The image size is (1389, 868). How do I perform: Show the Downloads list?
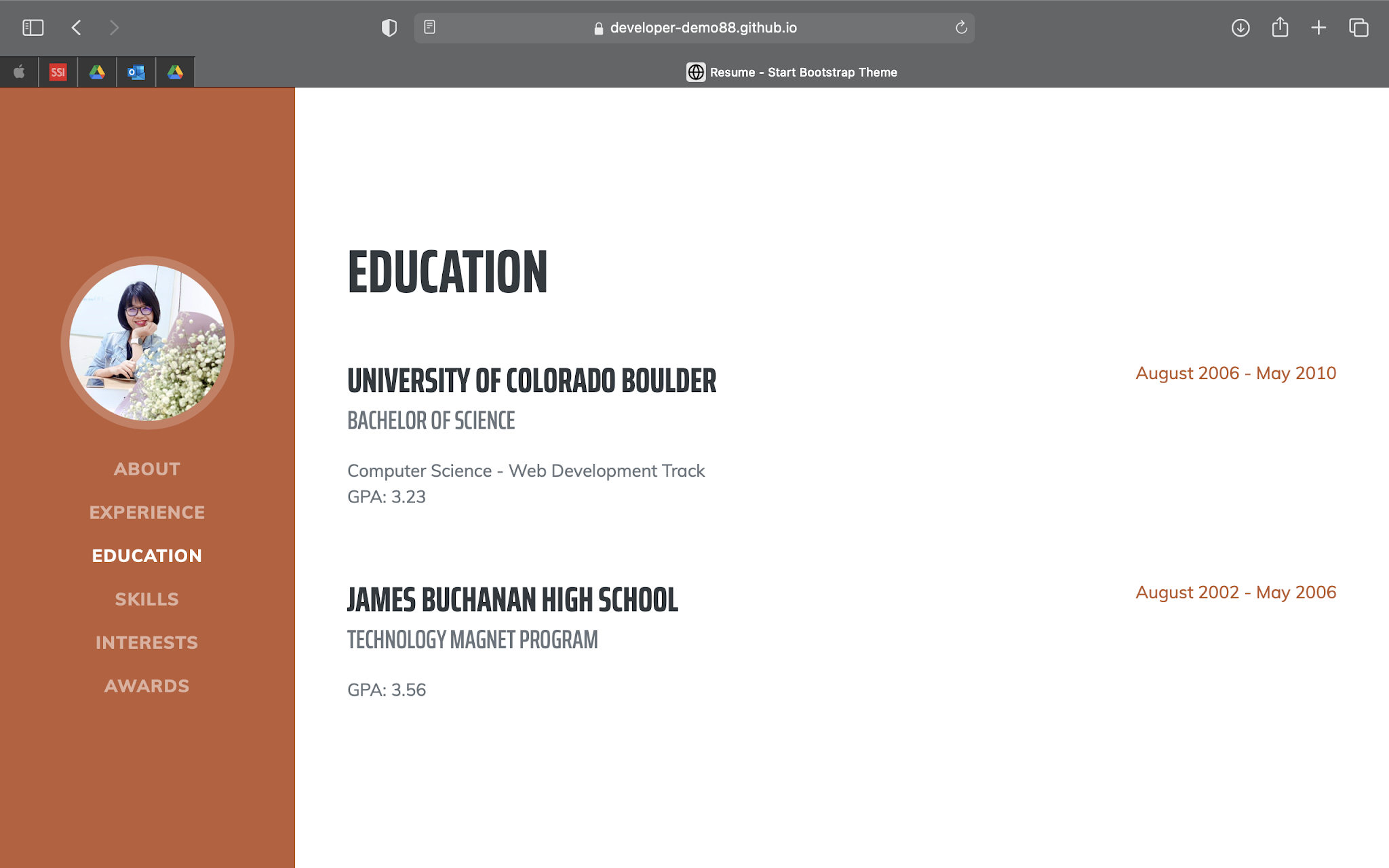pyautogui.click(x=1240, y=28)
